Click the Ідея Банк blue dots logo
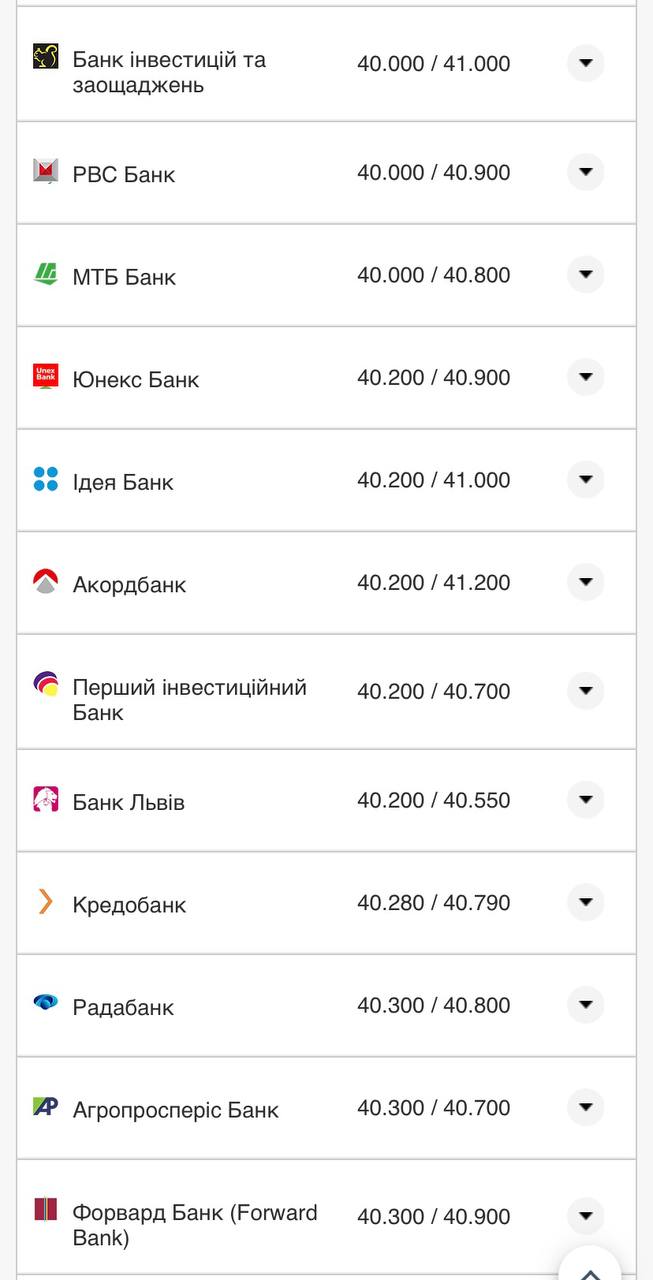653x1280 pixels. click(x=46, y=479)
